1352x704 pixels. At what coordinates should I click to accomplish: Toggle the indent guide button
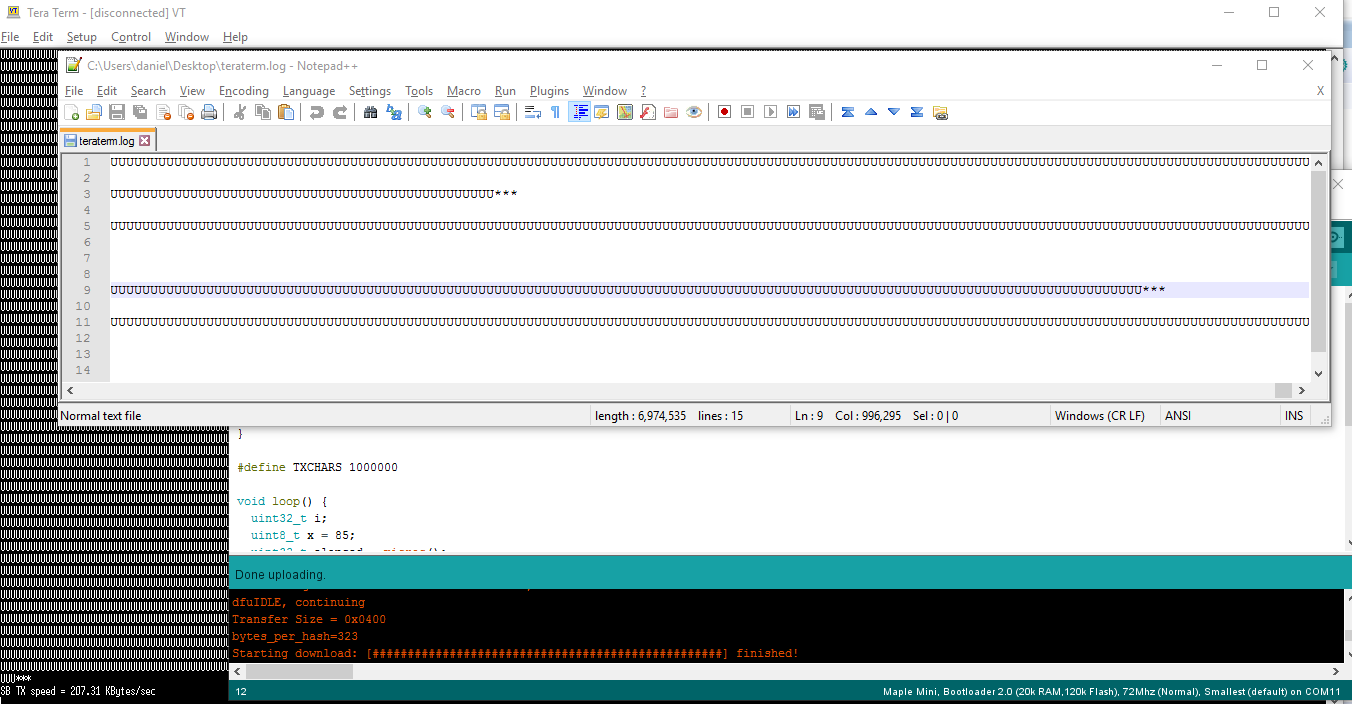[x=579, y=112]
